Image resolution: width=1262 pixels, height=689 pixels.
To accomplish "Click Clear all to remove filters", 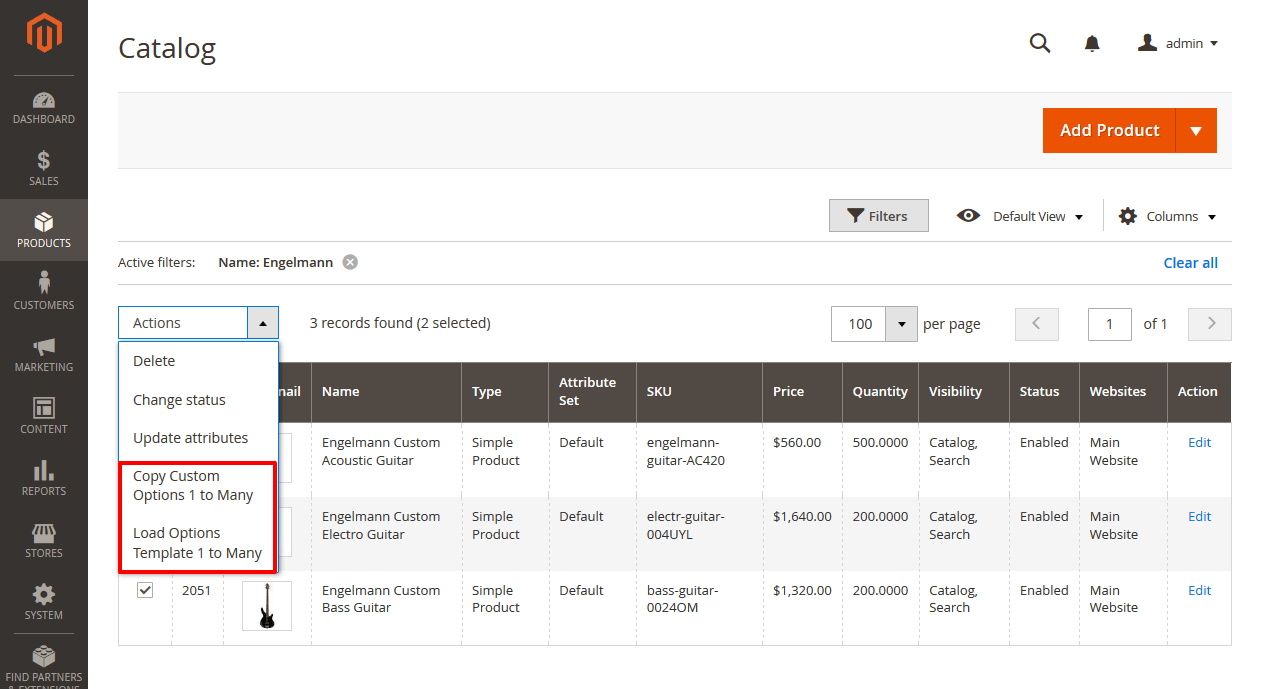I will click(1190, 262).
